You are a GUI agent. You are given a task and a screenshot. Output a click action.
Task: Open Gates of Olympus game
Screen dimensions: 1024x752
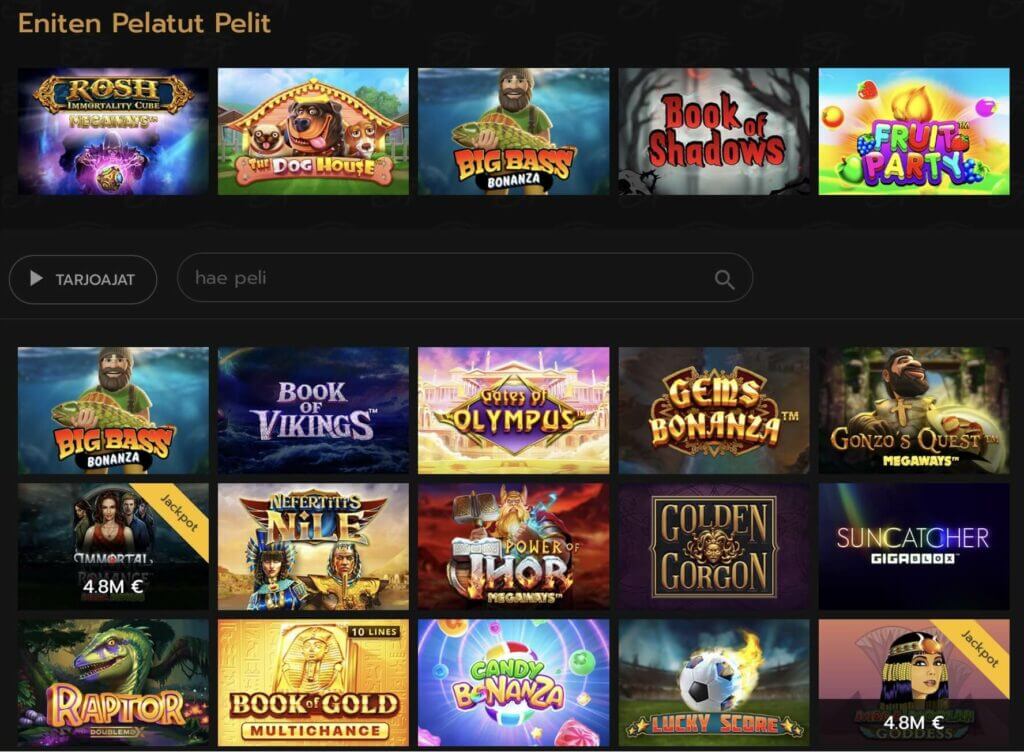pos(513,410)
